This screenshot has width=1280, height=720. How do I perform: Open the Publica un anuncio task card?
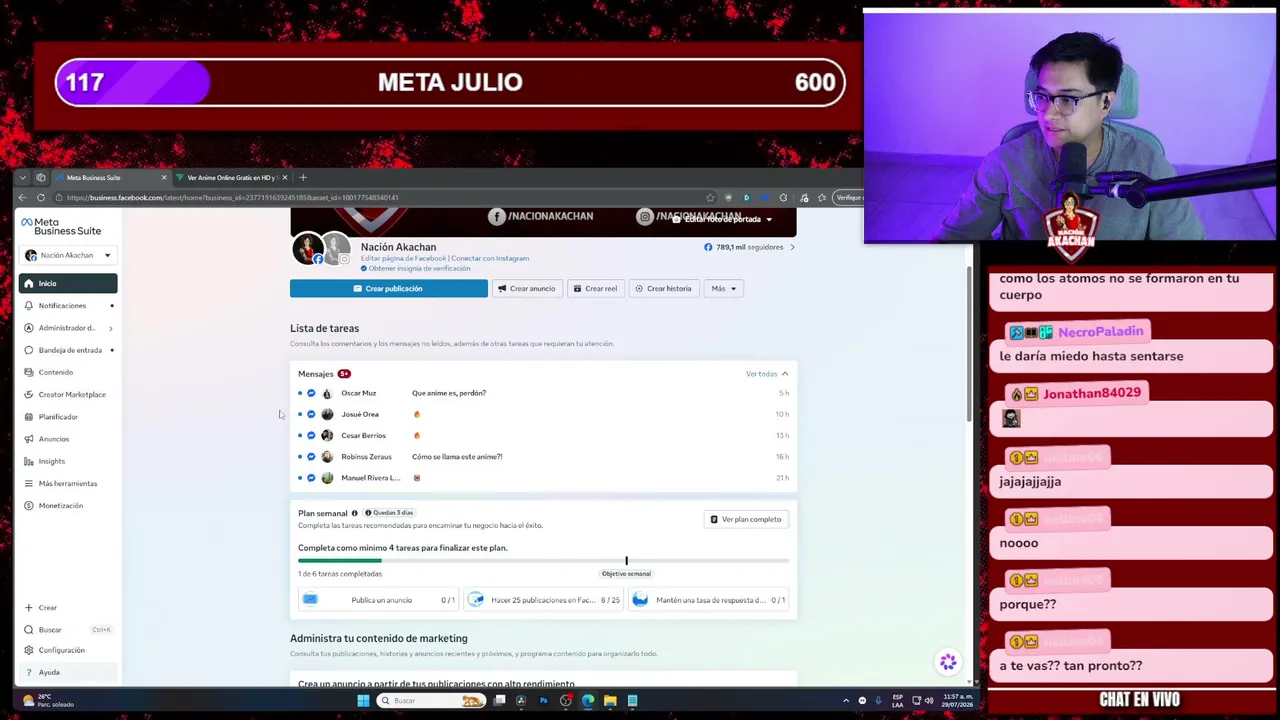click(378, 600)
